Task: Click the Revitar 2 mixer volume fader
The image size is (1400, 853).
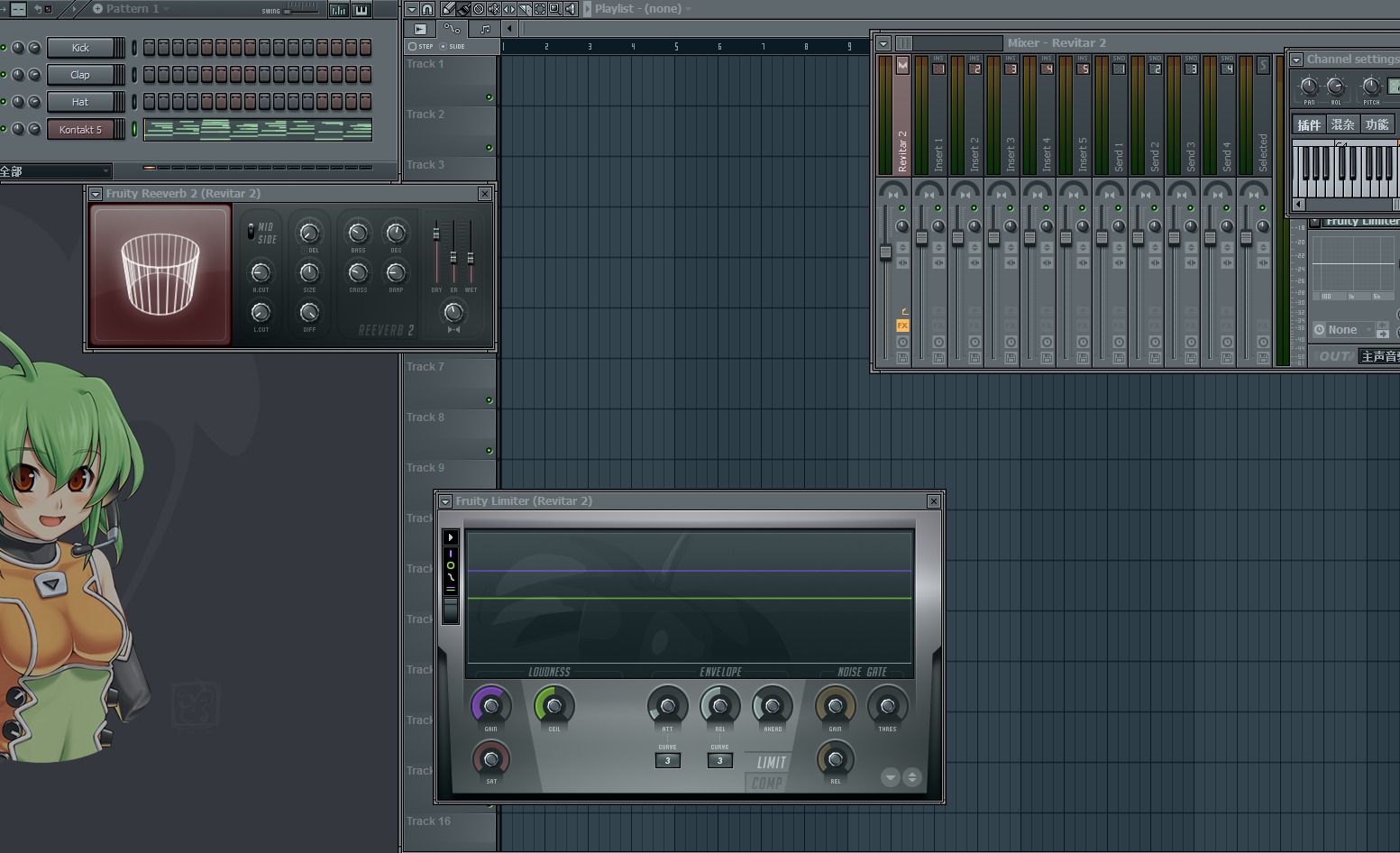Action: pos(885,252)
